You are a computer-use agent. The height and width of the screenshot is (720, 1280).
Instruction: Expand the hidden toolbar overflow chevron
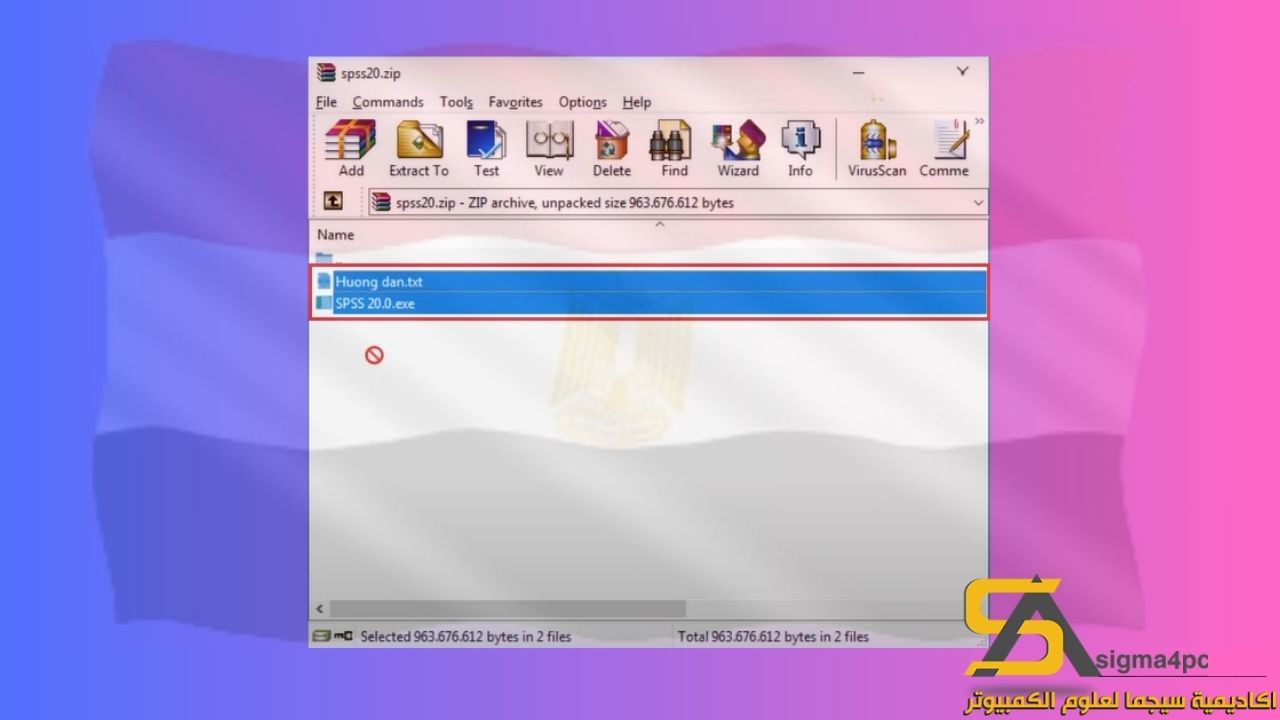979,122
